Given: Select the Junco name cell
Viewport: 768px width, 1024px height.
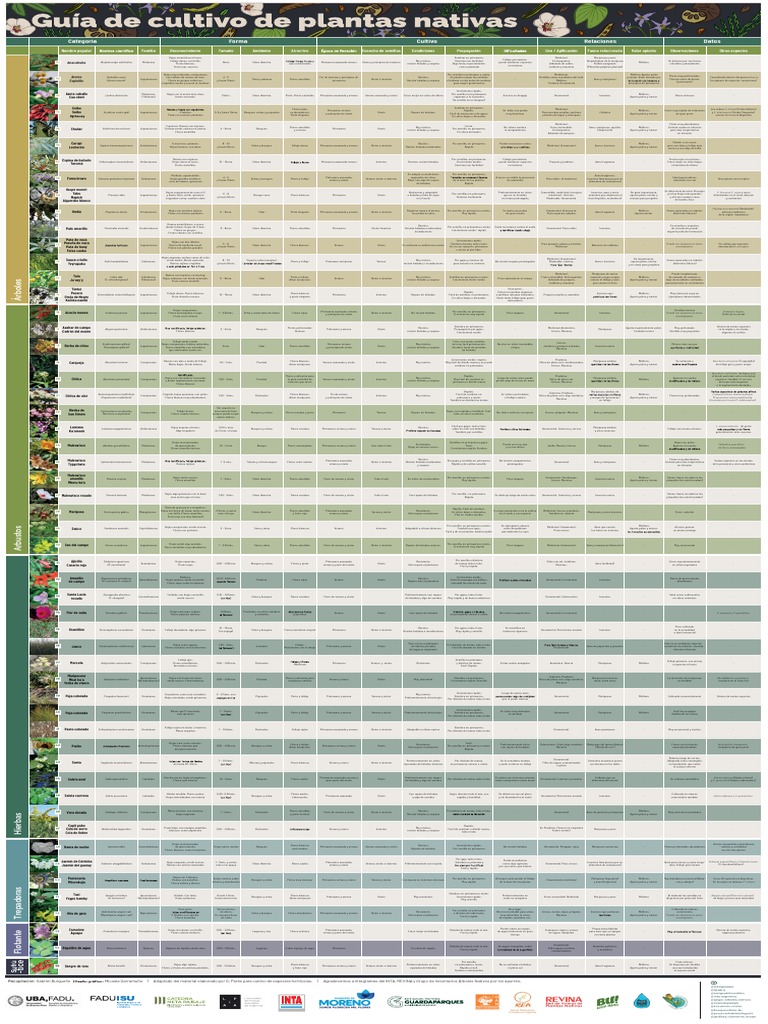Looking at the screenshot, I should [x=76, y=646].
